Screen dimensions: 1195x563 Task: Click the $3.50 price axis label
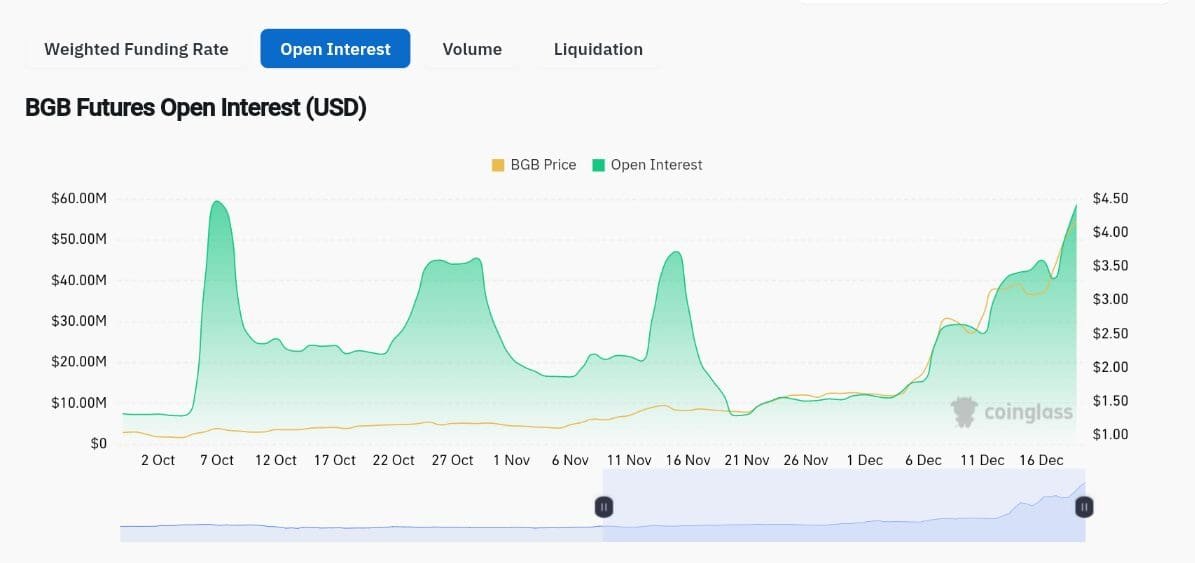(x=1110, y=266)
